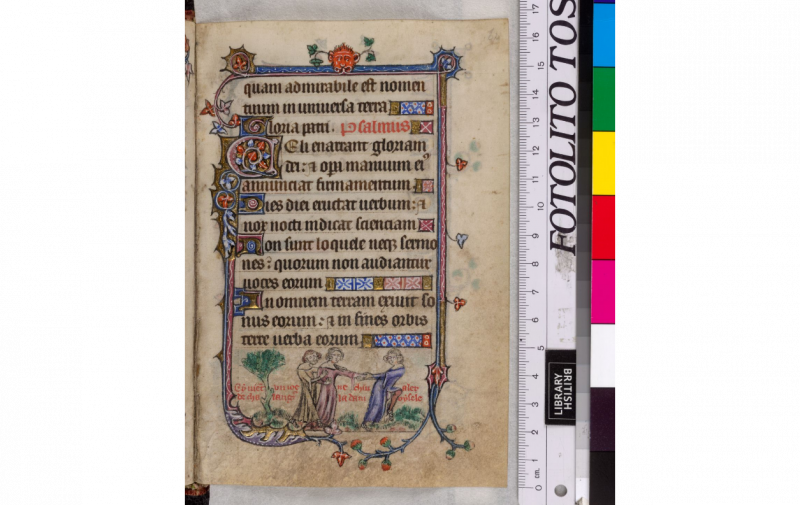The height and width of the screenshot is (505, 800).
Task: Select the red patch on the color chart
Action: tap(604, 226)
